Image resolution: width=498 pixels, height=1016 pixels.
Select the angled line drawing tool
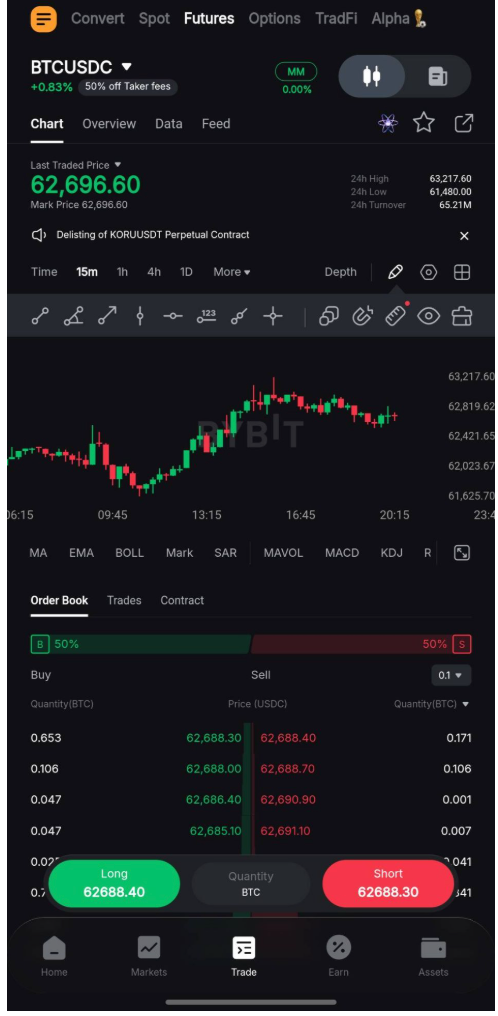73,316
